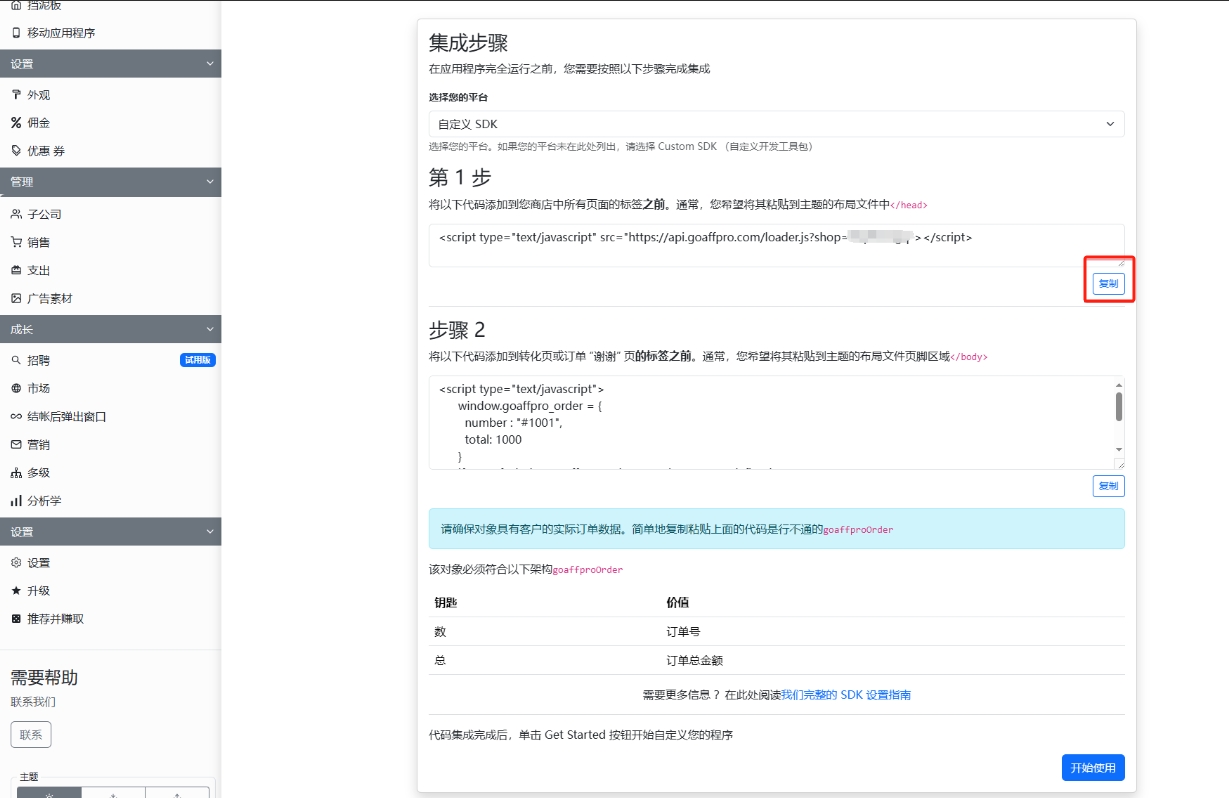Click the 钥匙 column header

tap(446, 603)
